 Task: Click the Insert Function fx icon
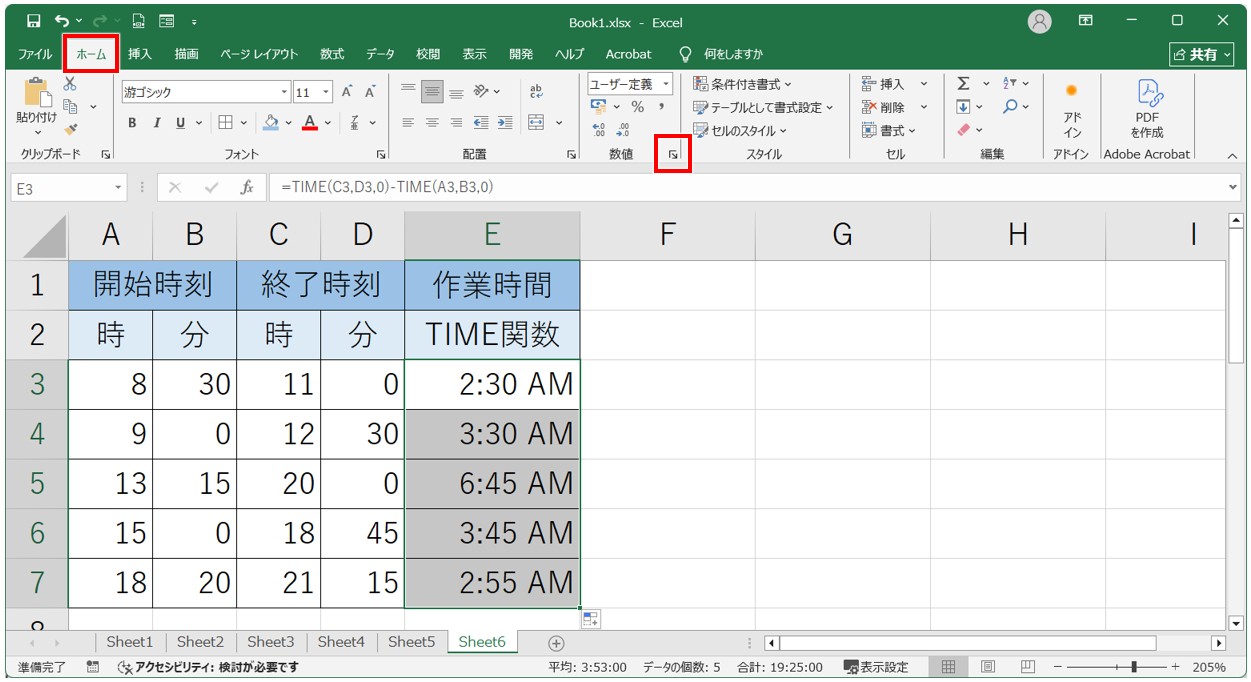tap(247, 187)
